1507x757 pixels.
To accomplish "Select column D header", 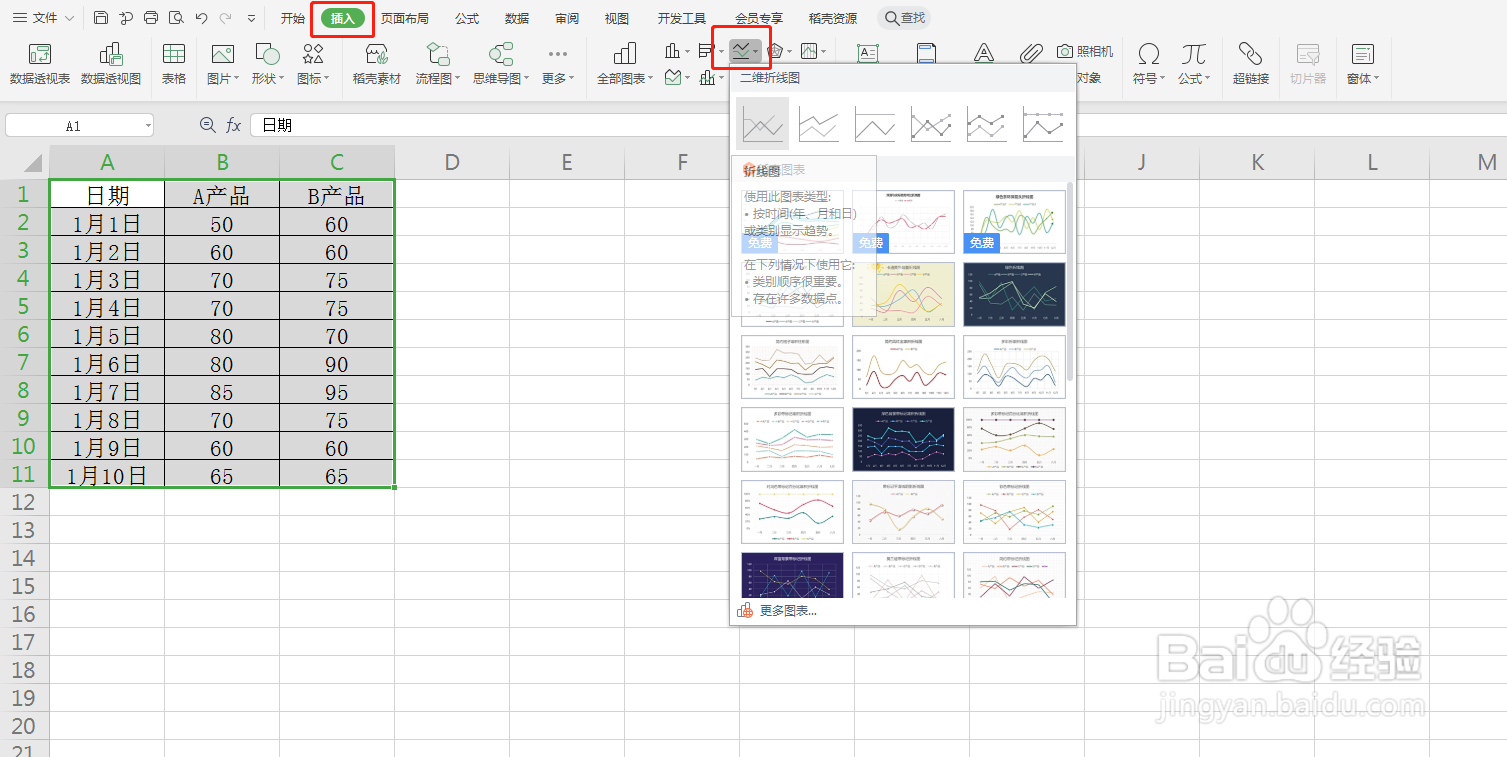I will [x=452, y=162].
